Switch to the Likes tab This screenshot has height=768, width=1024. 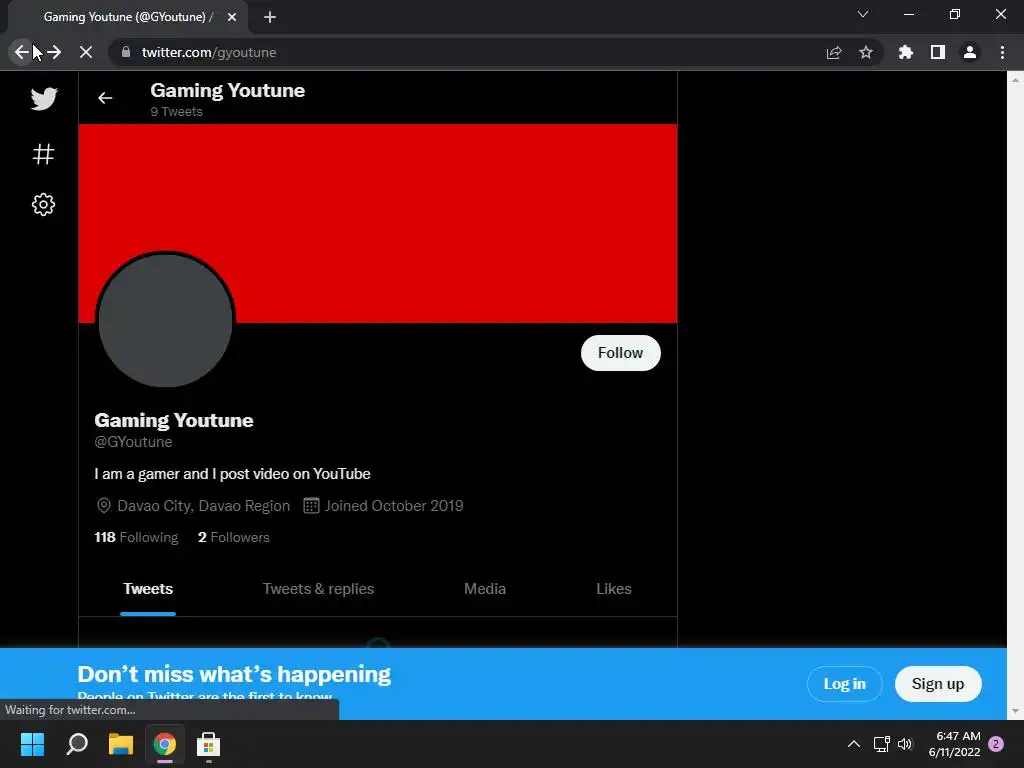(614, 589)
